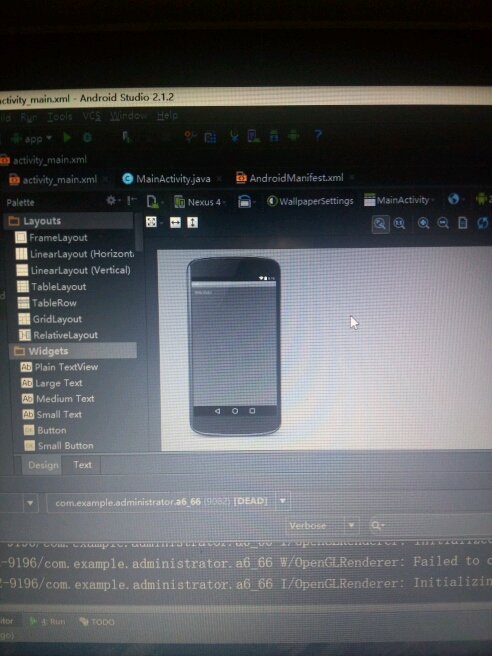The width and height of the screenshot is (492, 656).
Task: Toggle layout height icon
Action: (x=192, y=222)
